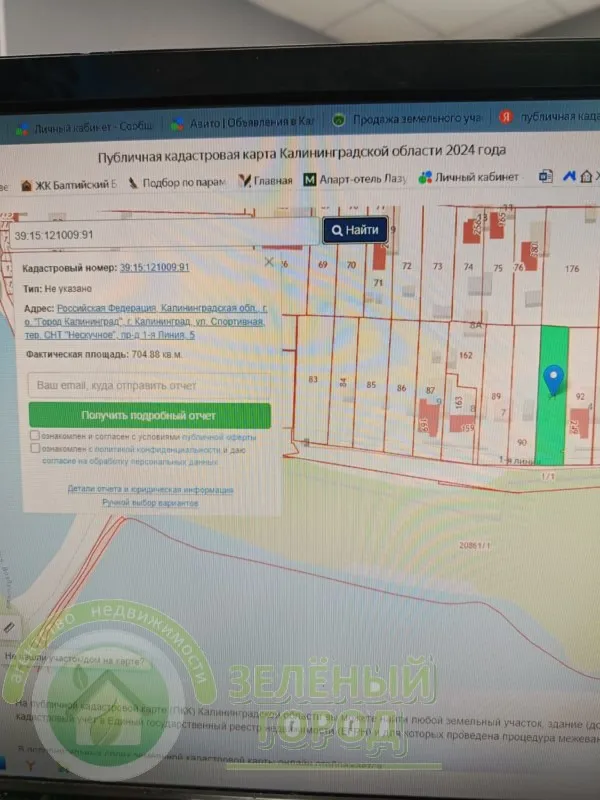Click the Word document bookmark icon
600x800 pixels.
tap(545, 177)
